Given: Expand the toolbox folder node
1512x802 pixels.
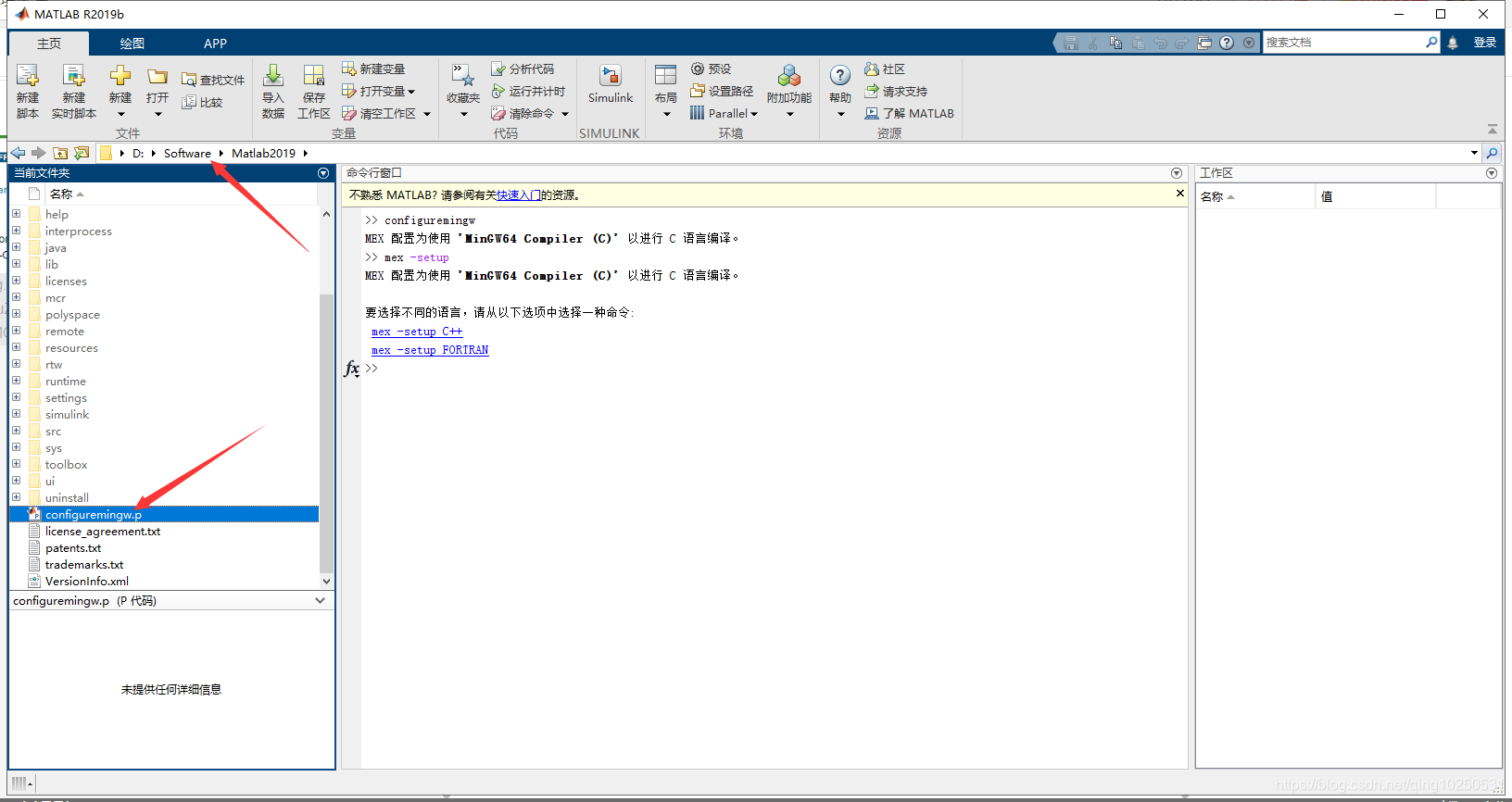Looking at the screenshot, I should tap(16, 464).
